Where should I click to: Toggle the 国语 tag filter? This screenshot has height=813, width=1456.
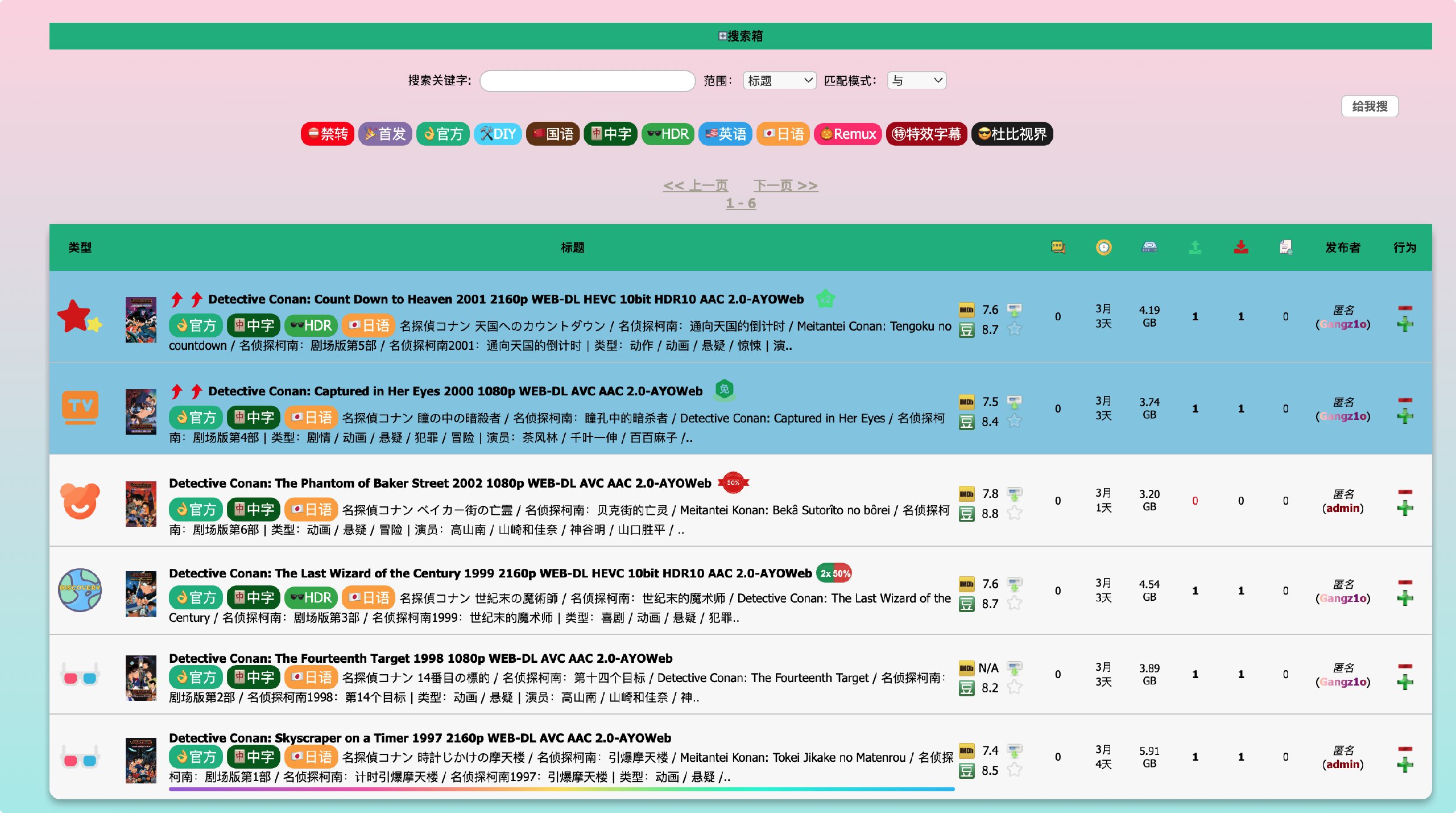(x=553, y=134)
